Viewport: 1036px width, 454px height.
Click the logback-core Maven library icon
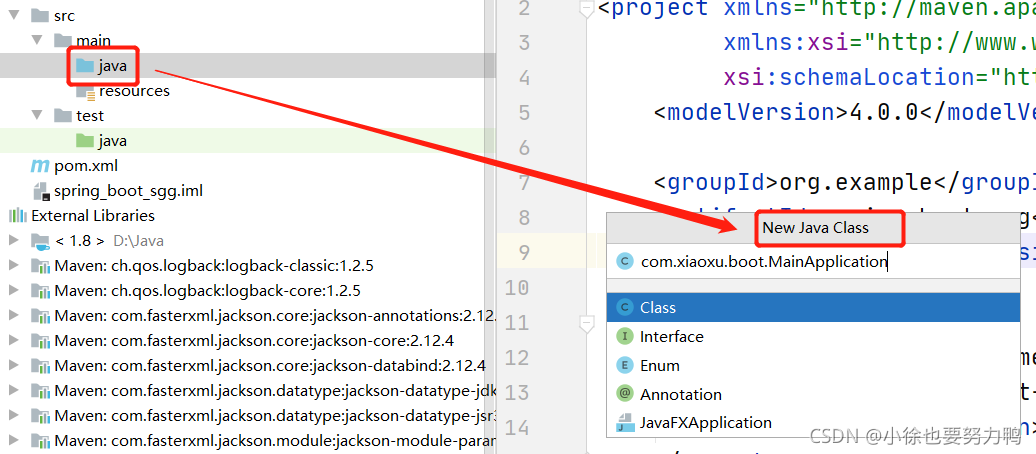click(x=40, y=291)
